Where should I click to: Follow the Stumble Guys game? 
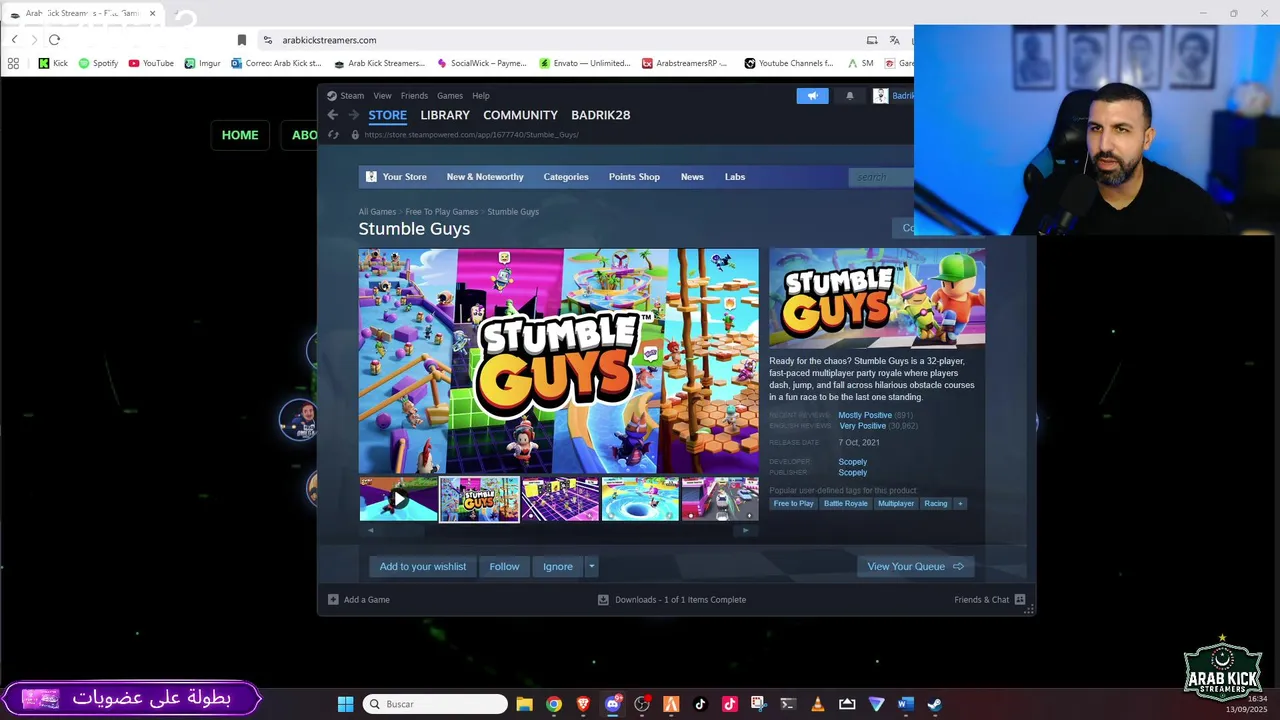tap(504, 567)
